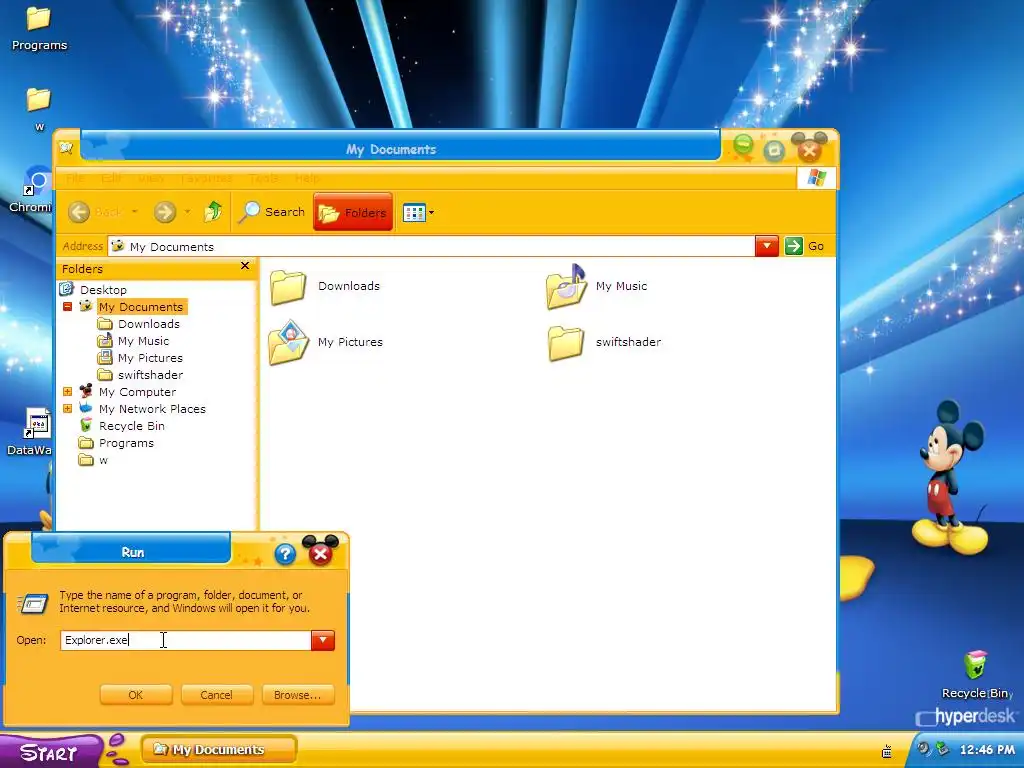Open the Forward history dropdown arrow
The height and width of the screenshot is (768, 1024).
187,212
